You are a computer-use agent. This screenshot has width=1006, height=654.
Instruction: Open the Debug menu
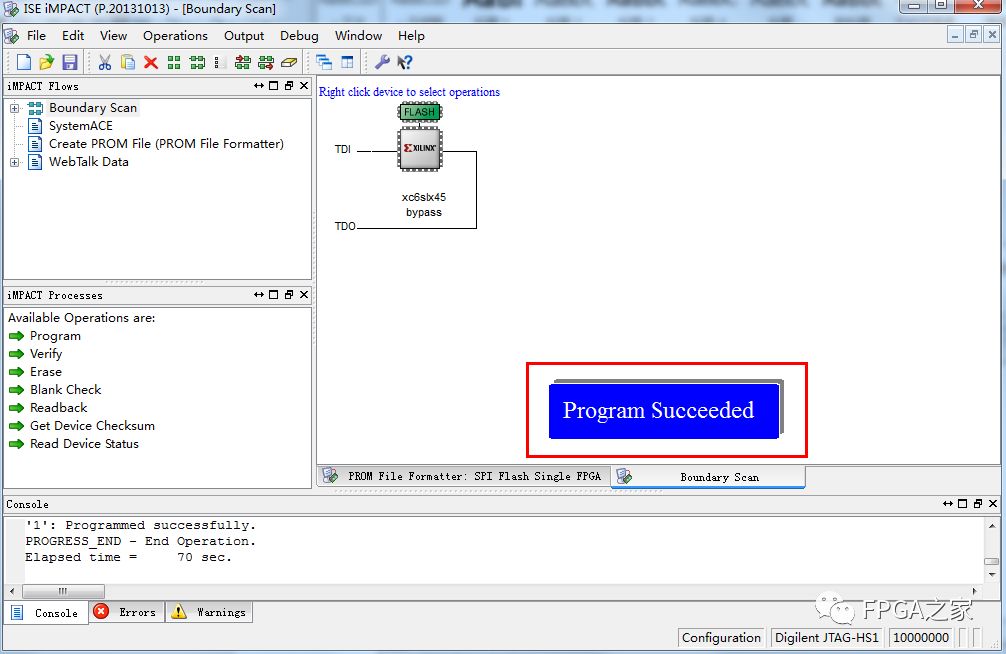(299, 36)
